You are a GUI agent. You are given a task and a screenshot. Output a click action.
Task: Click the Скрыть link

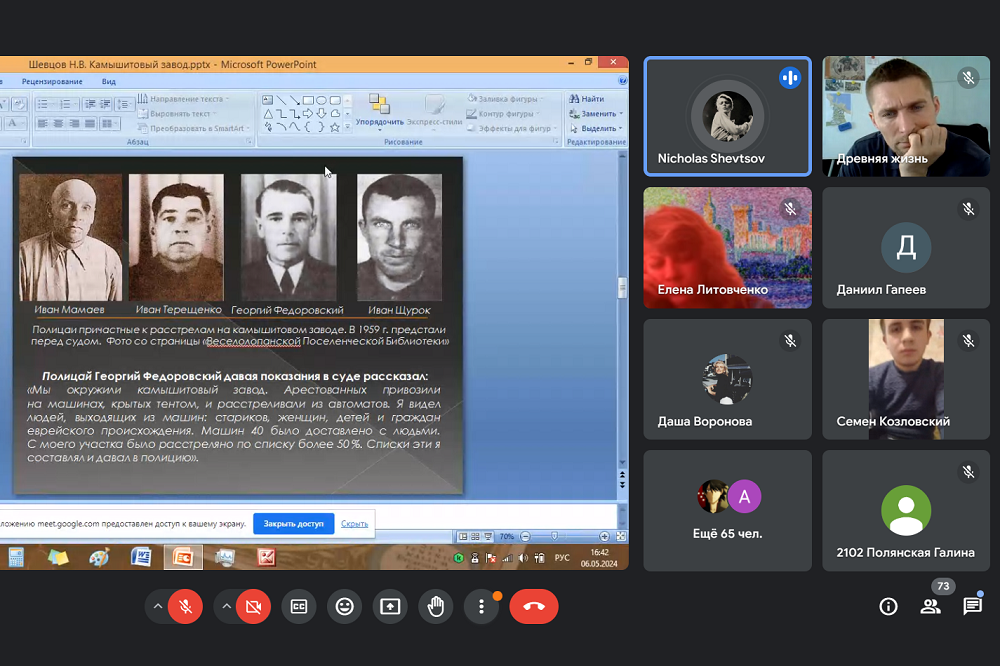tap(354, 523)
